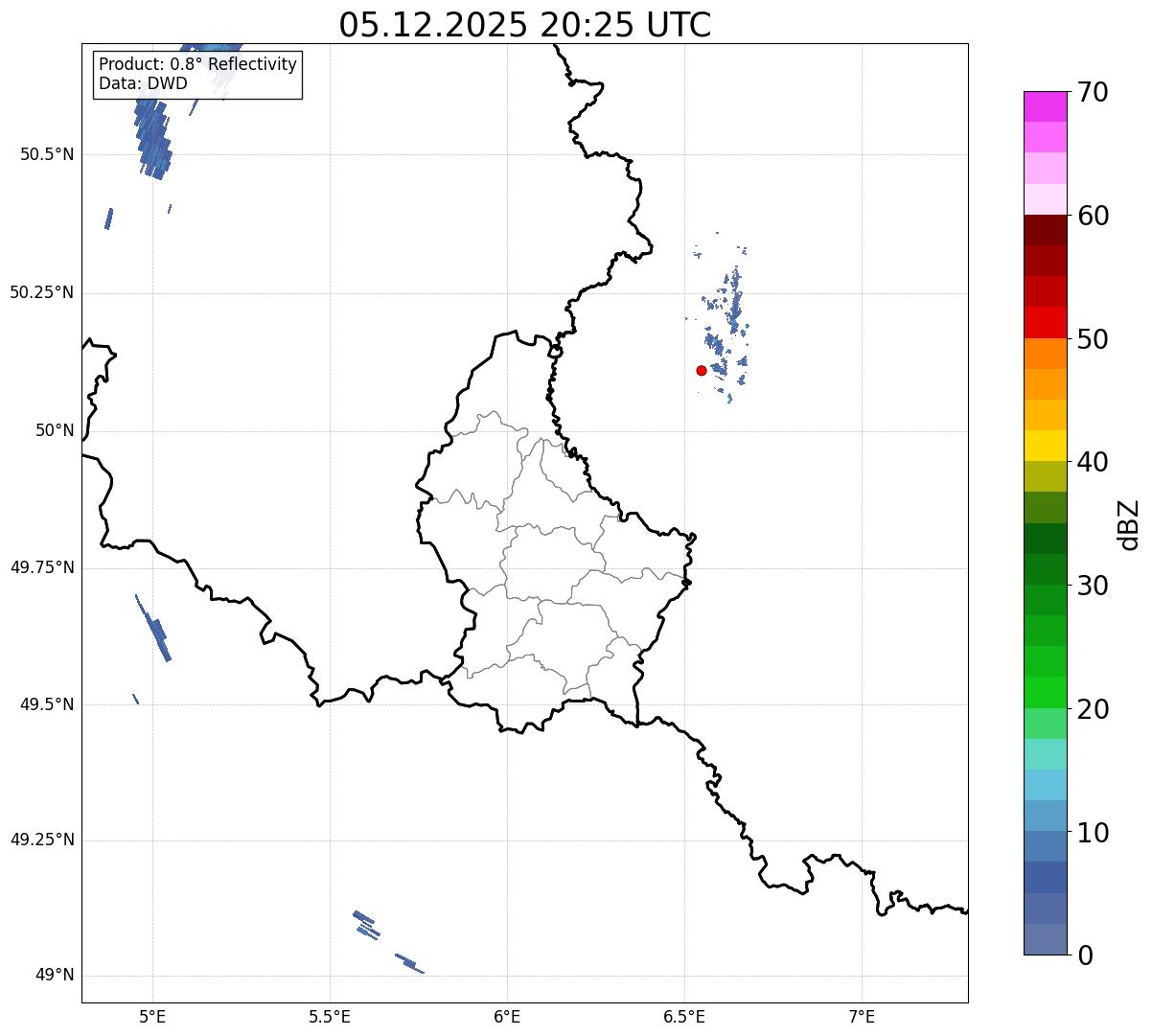
Task: Click the latitude label '50°N'
Action: tap(55, 431)
